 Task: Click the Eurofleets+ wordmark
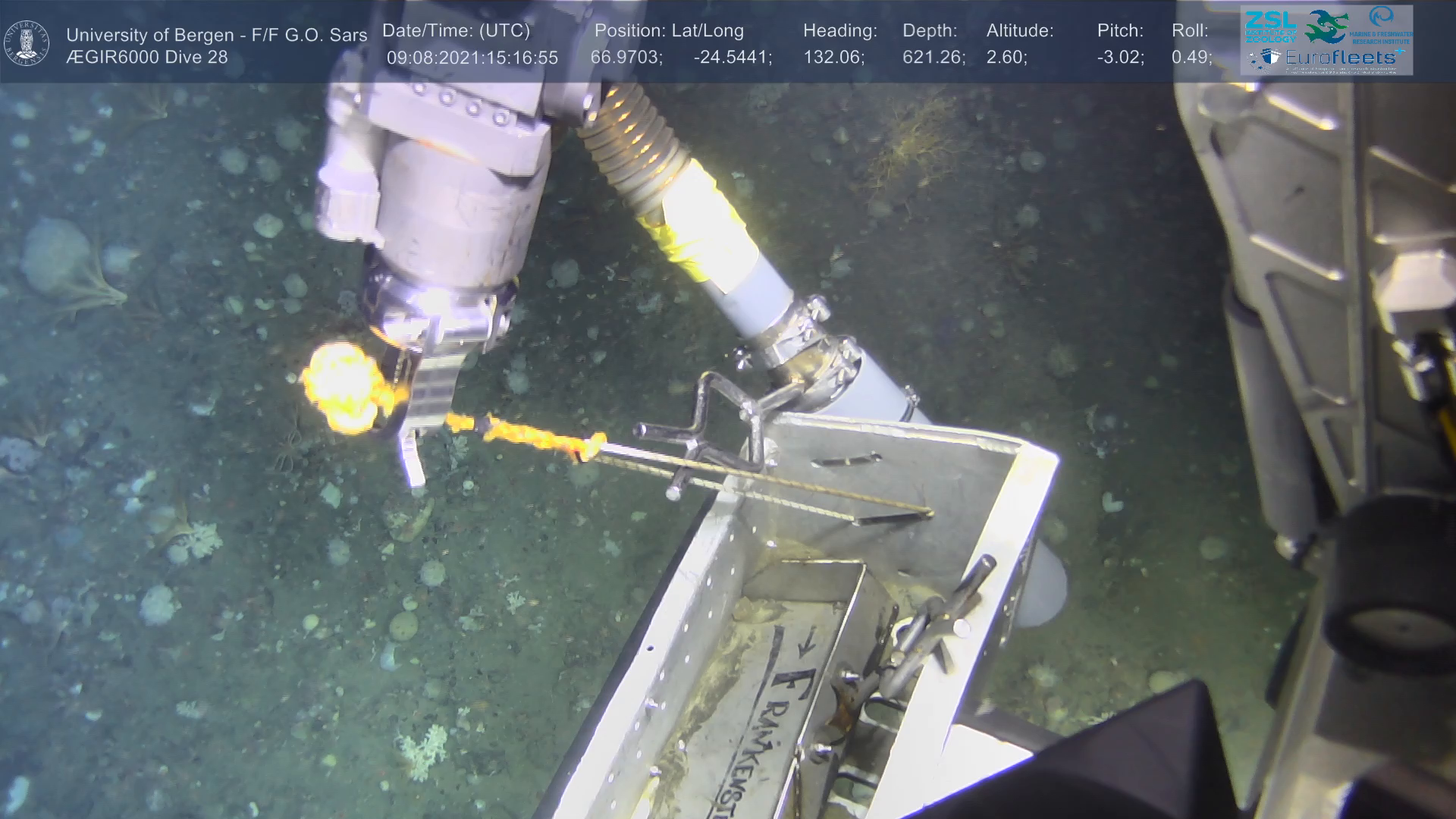point(1341,58)
